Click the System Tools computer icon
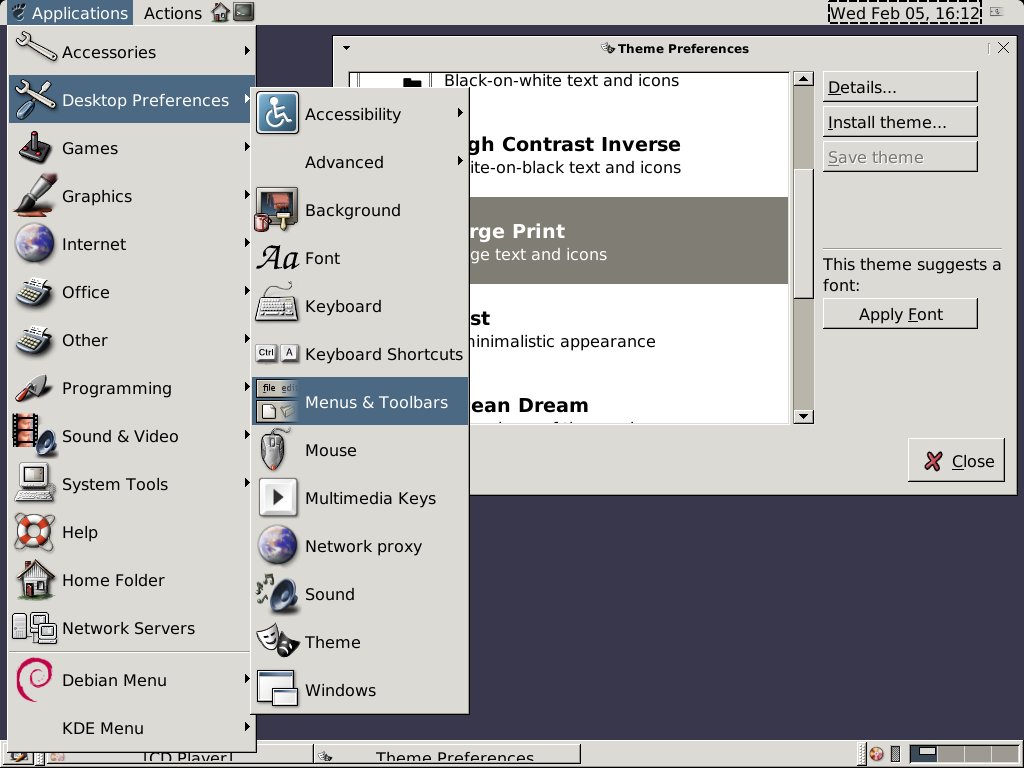Image resolution: width=1024 pixels, height=768 pixels. click(33, 483)
